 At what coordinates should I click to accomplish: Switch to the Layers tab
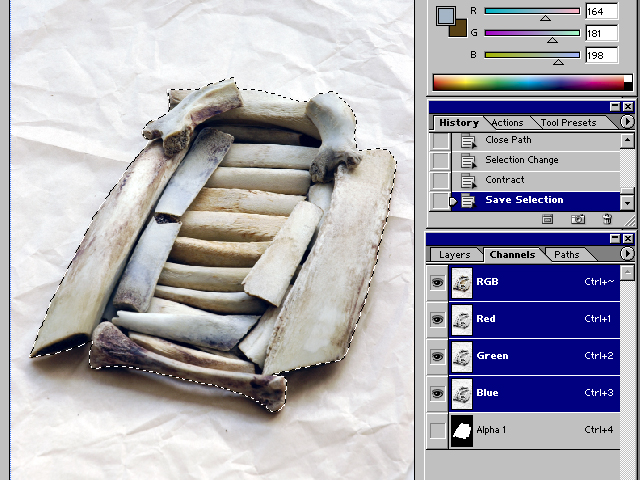pyautogui.click(x=455, y=255)
